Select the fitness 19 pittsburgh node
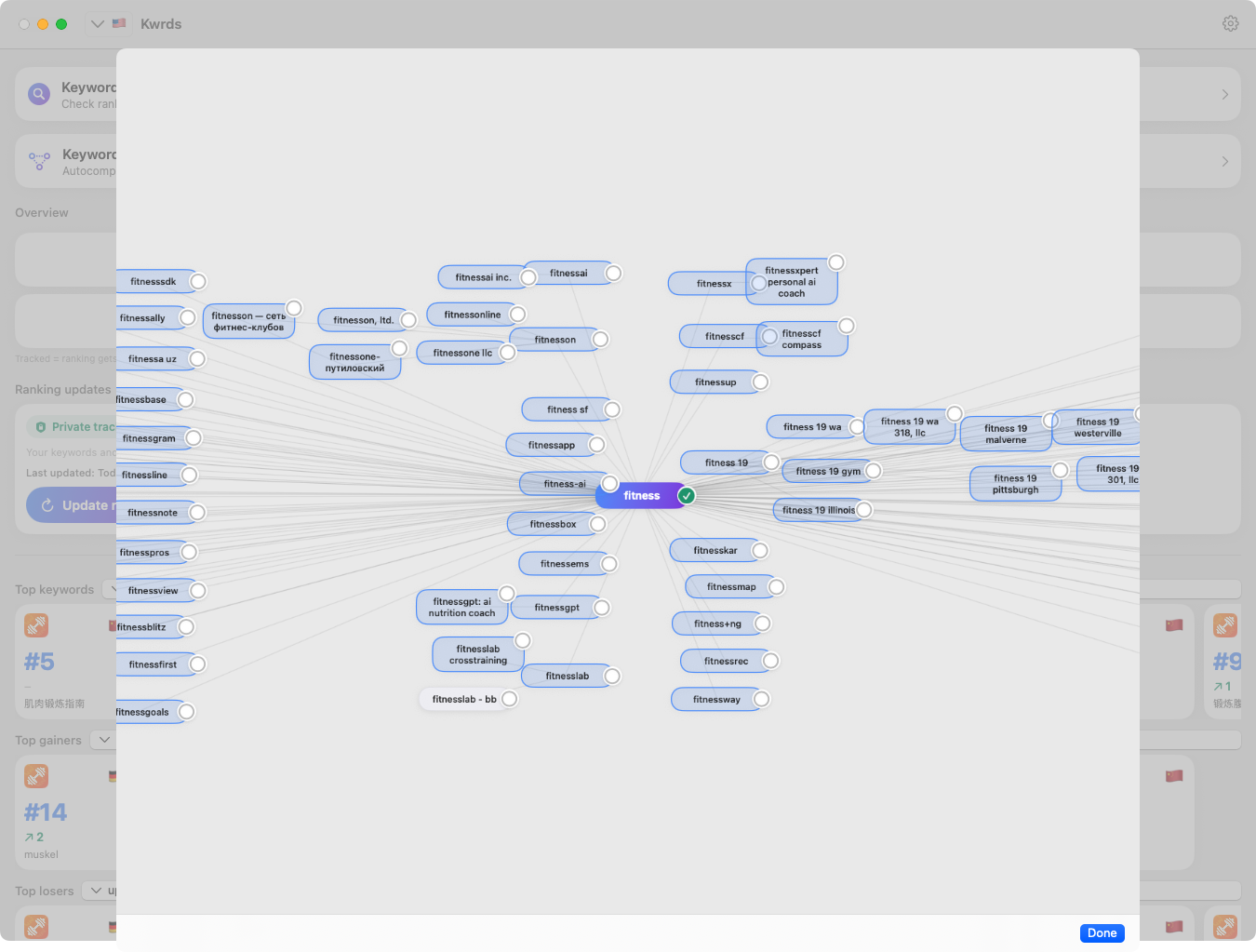Image resolution: width=1256 pixels, height=952 pixels. [x=1015, y=484]
